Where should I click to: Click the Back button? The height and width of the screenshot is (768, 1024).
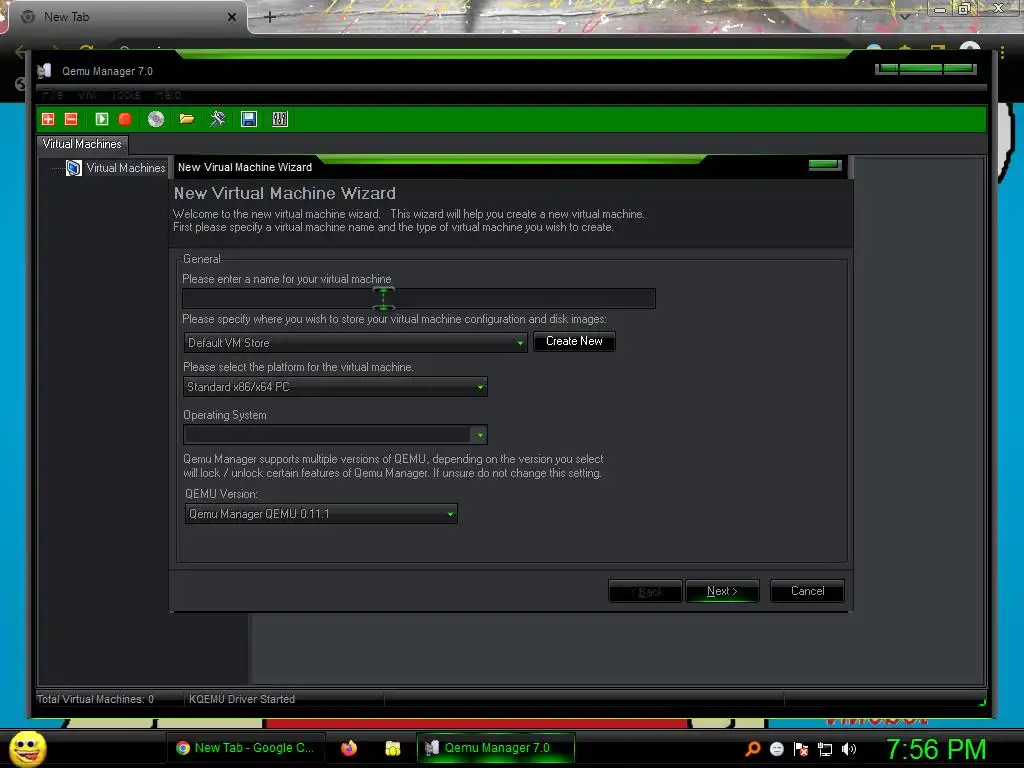pos(645,591)
